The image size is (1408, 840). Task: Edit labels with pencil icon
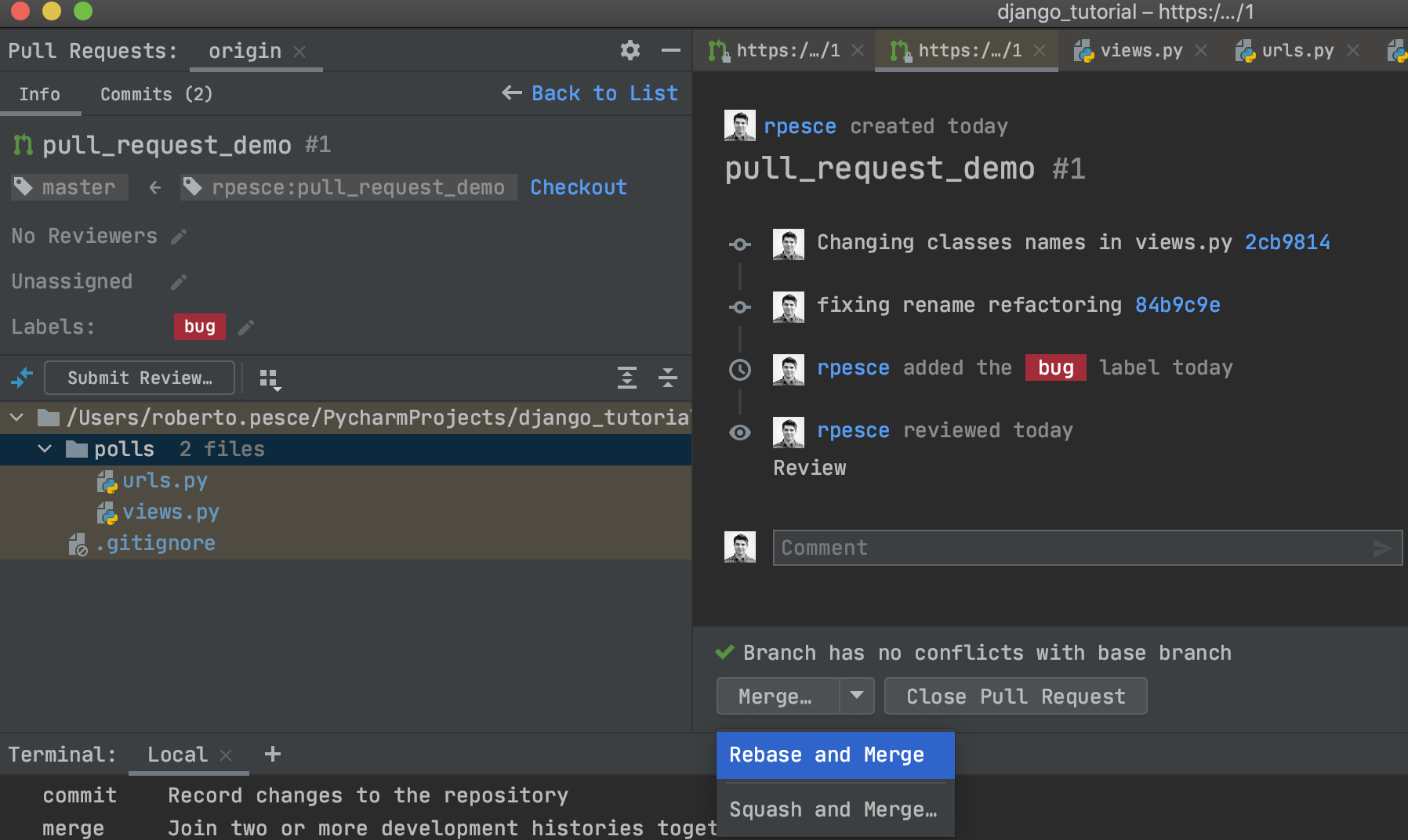click(246, 328)
